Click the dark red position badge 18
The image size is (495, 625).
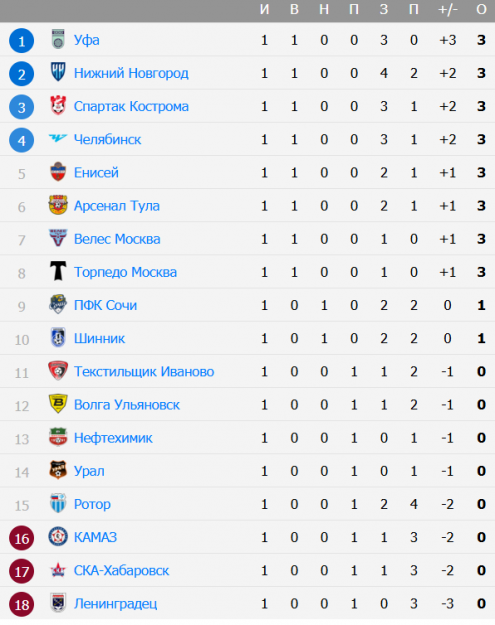(22, 604)
